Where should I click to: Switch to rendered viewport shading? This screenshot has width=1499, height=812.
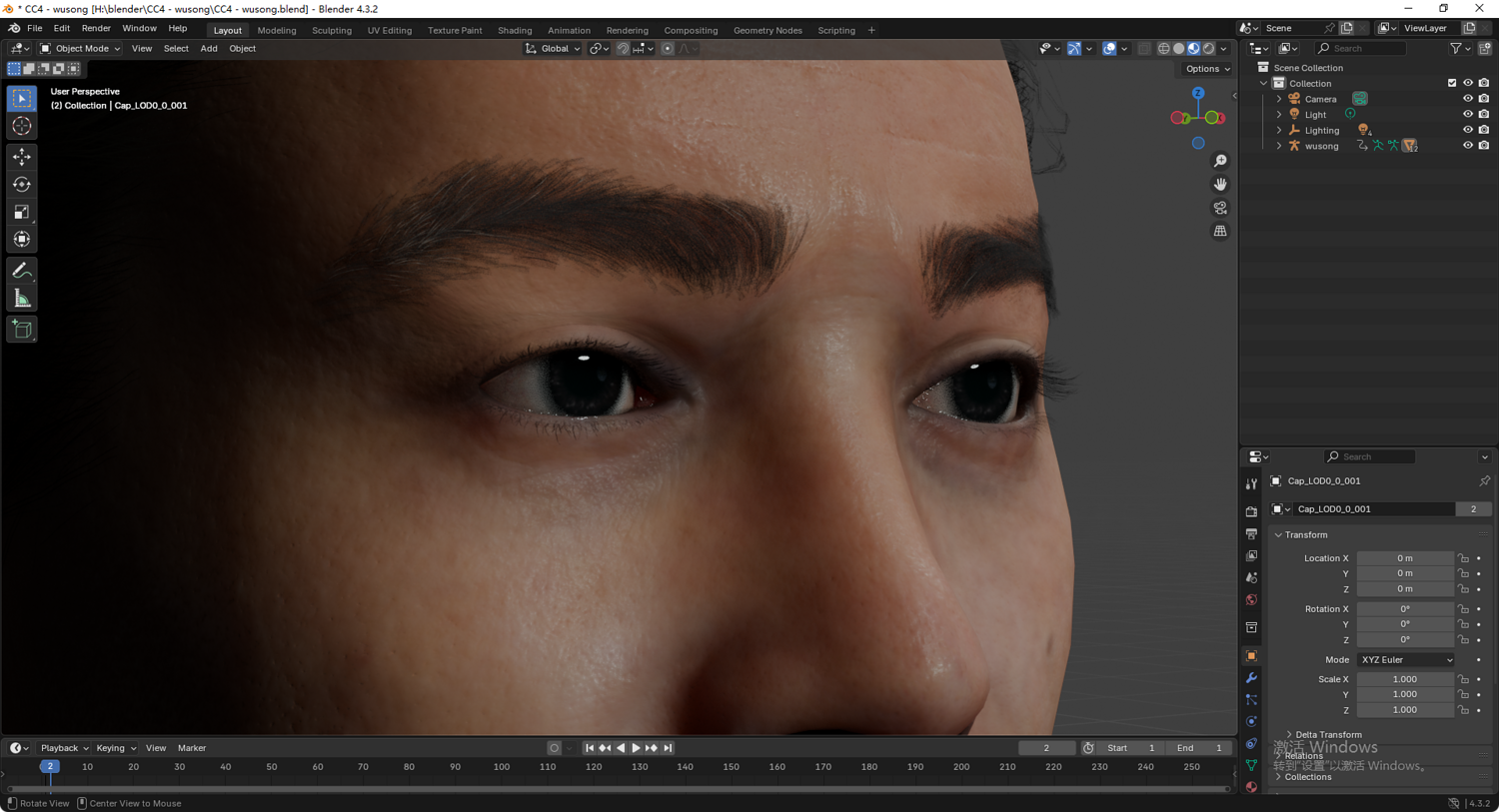coord(1208,48)
